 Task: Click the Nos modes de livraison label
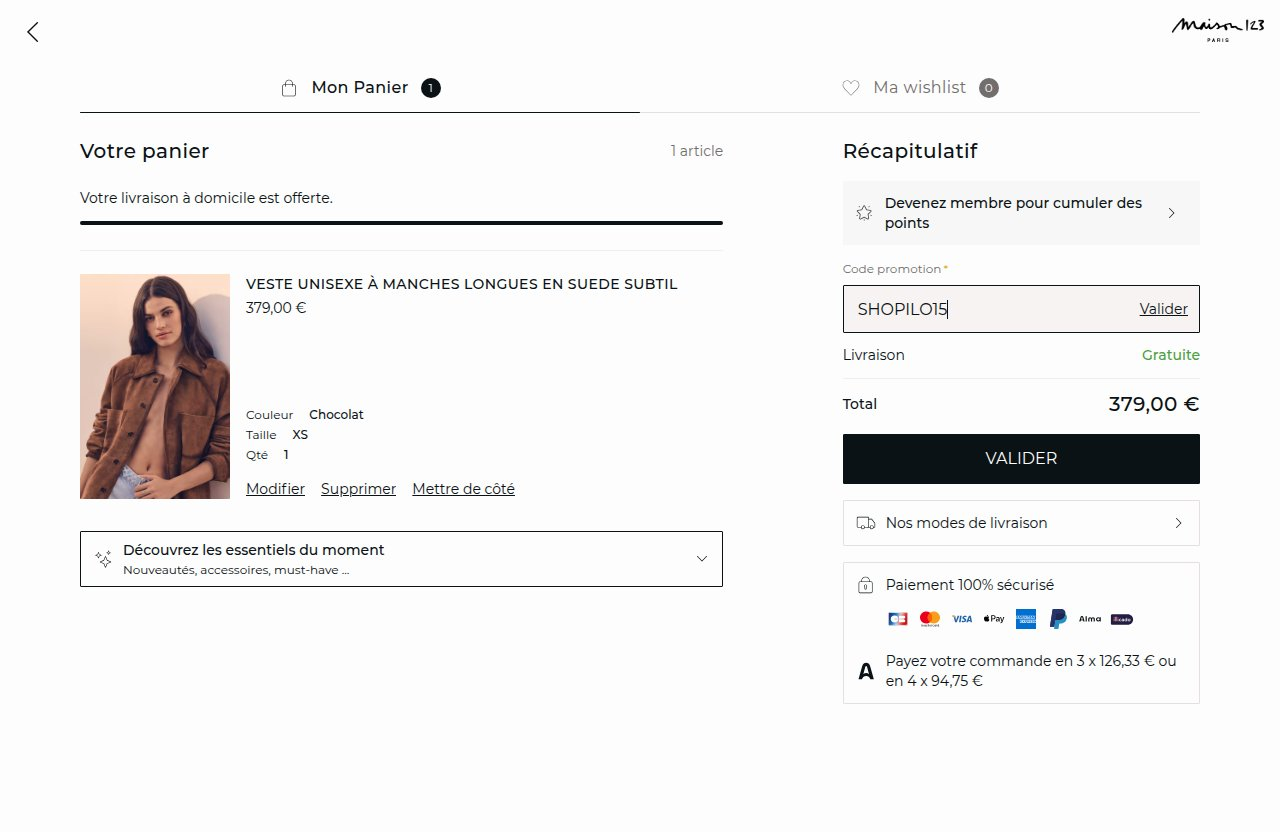966,523
